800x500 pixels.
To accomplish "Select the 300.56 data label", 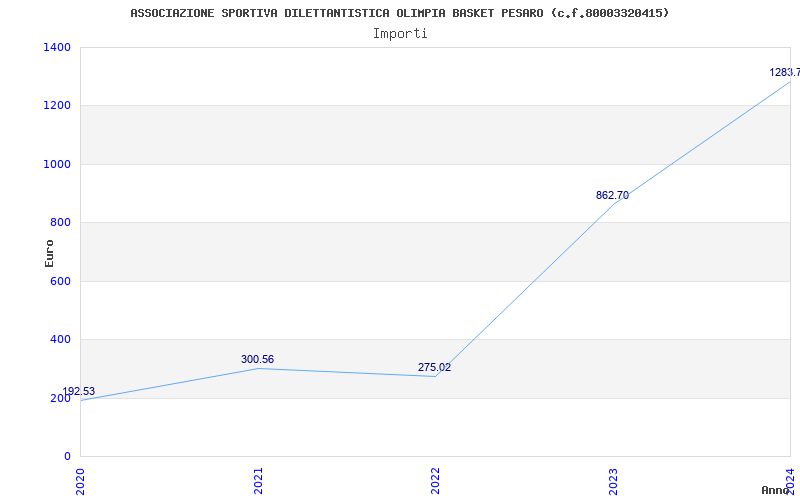I will pyautogui.click(x=258, y=359).
